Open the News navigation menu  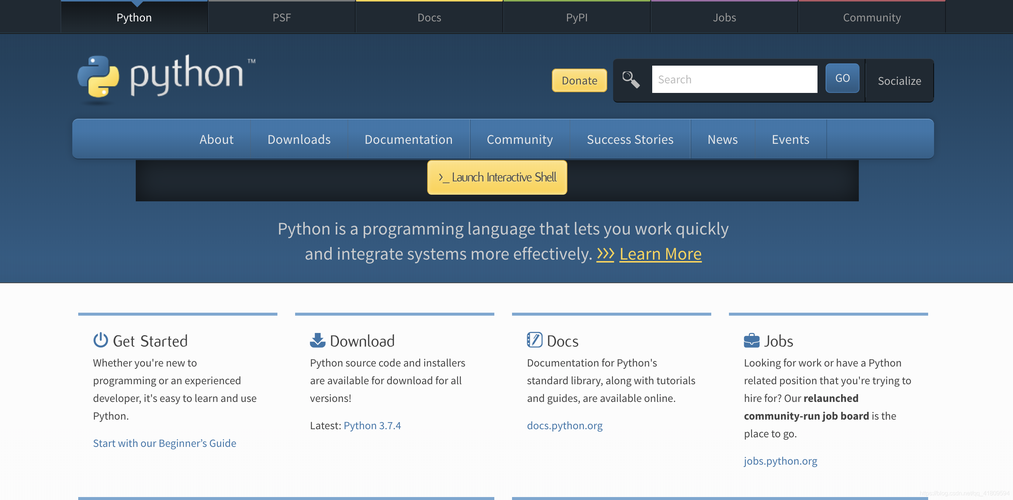(722, 140)
